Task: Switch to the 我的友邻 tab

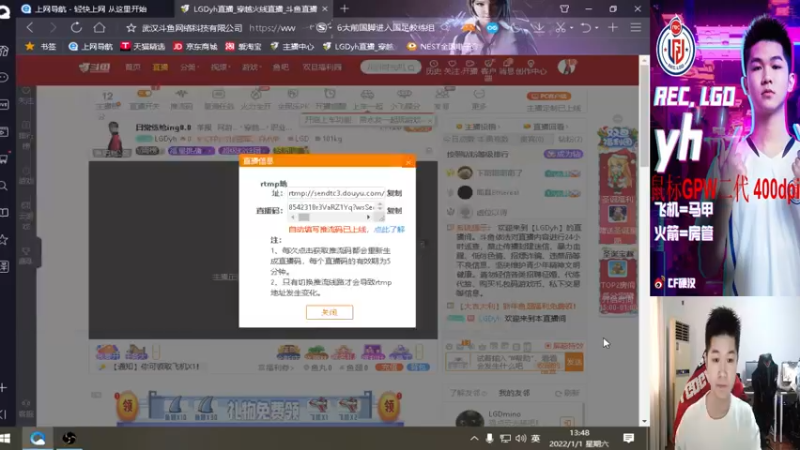Action: pos(514,393)
